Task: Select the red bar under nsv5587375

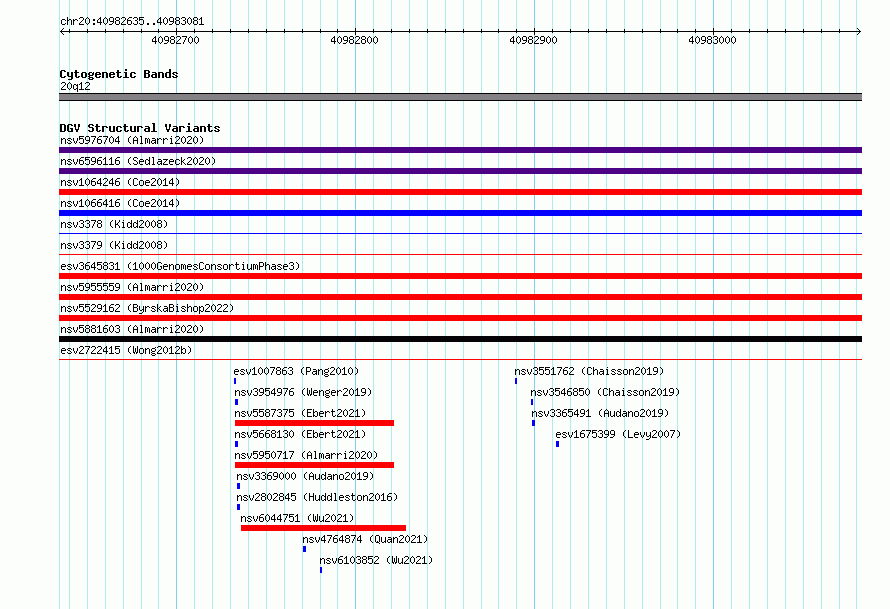Action: pyautogui.click(x=314, y=423)
